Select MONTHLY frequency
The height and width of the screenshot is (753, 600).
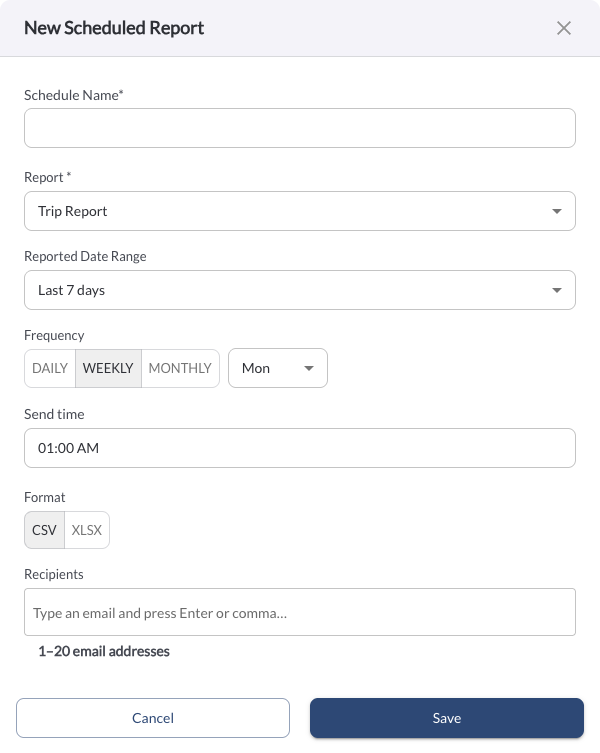pos(180,368)
